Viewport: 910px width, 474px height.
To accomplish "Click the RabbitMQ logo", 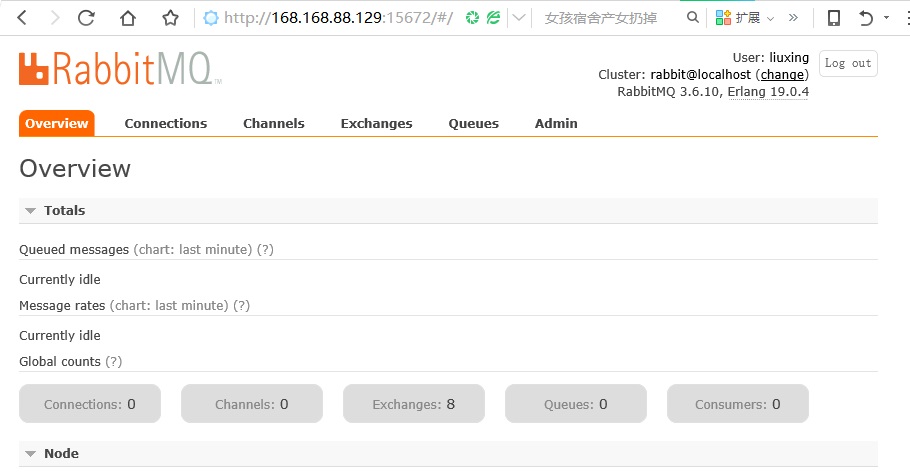I will click(120, 68).
